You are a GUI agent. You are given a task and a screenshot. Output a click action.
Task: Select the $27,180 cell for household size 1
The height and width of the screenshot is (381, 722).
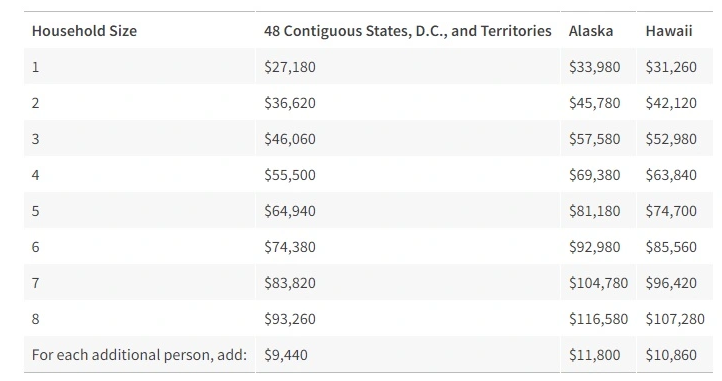(x=290, y=67)
